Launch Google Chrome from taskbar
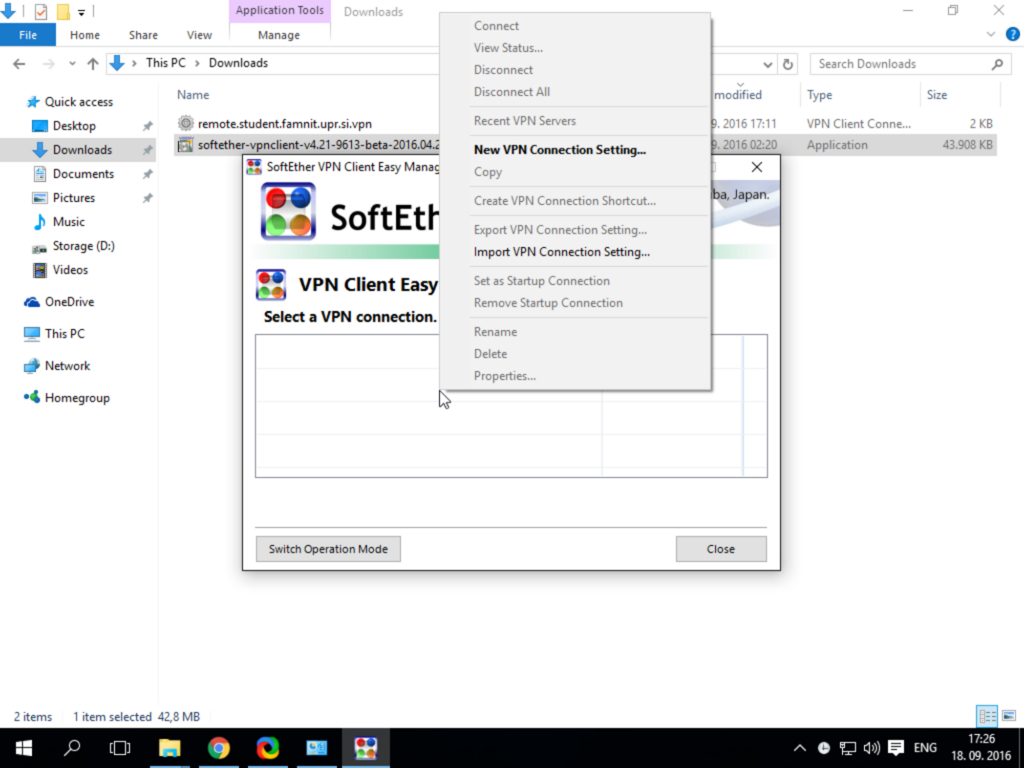1024x768 pixels. [218, 748]
